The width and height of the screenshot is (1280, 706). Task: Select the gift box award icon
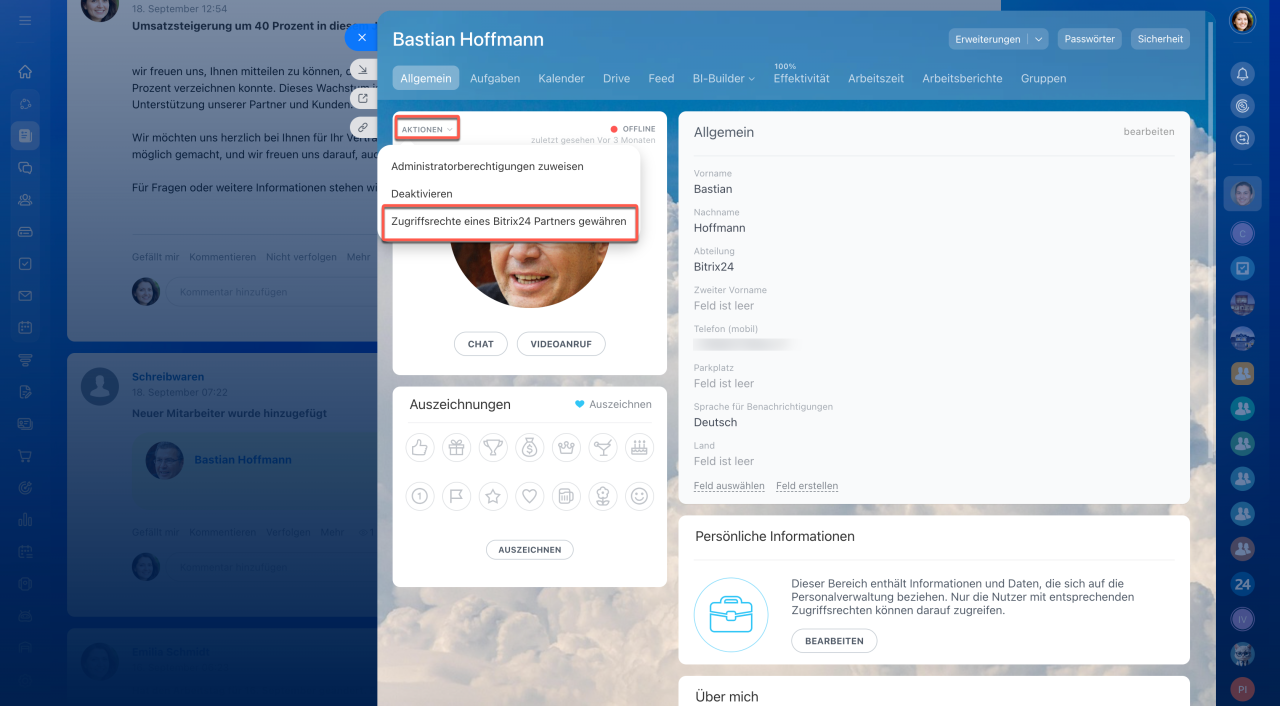456,448
